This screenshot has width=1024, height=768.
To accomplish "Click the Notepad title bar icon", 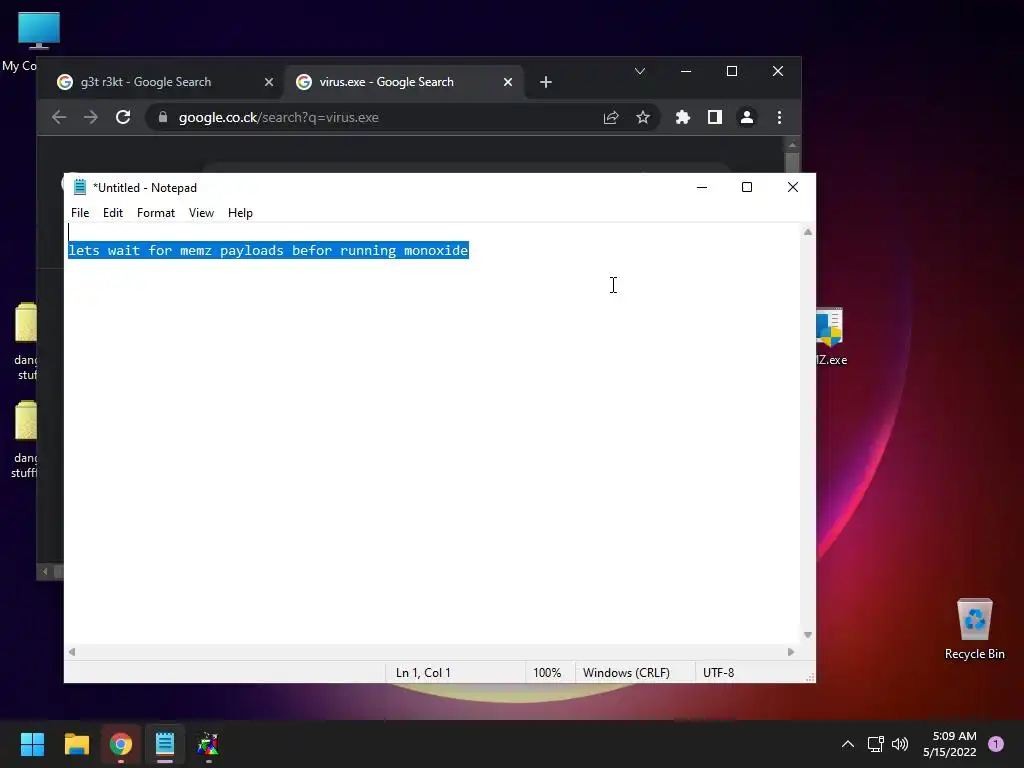I will tap(80, 187).
